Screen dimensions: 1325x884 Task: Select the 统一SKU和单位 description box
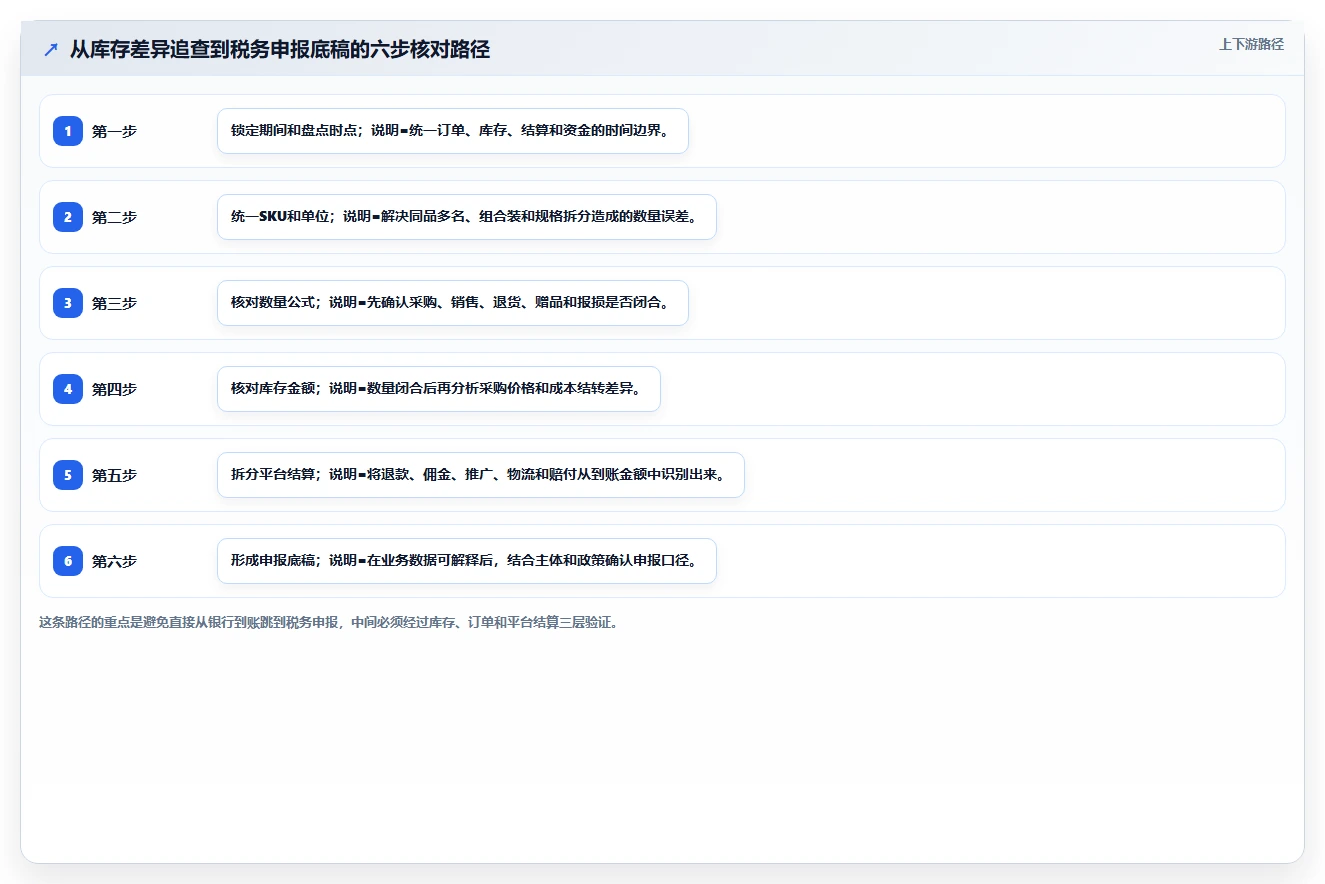tap(467, 217)
